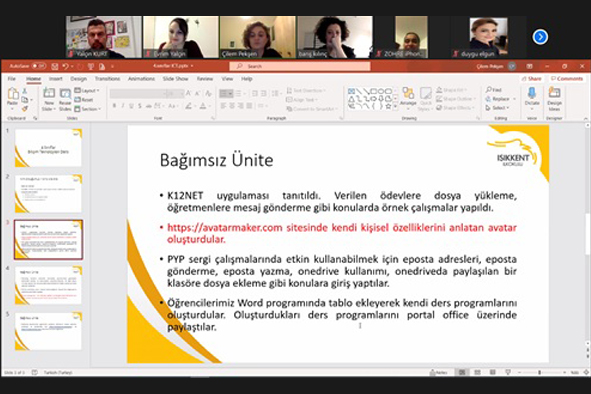Click the Paste icon in Clipboard group
Screen dimensions: 591x394
tap(13, 98)
